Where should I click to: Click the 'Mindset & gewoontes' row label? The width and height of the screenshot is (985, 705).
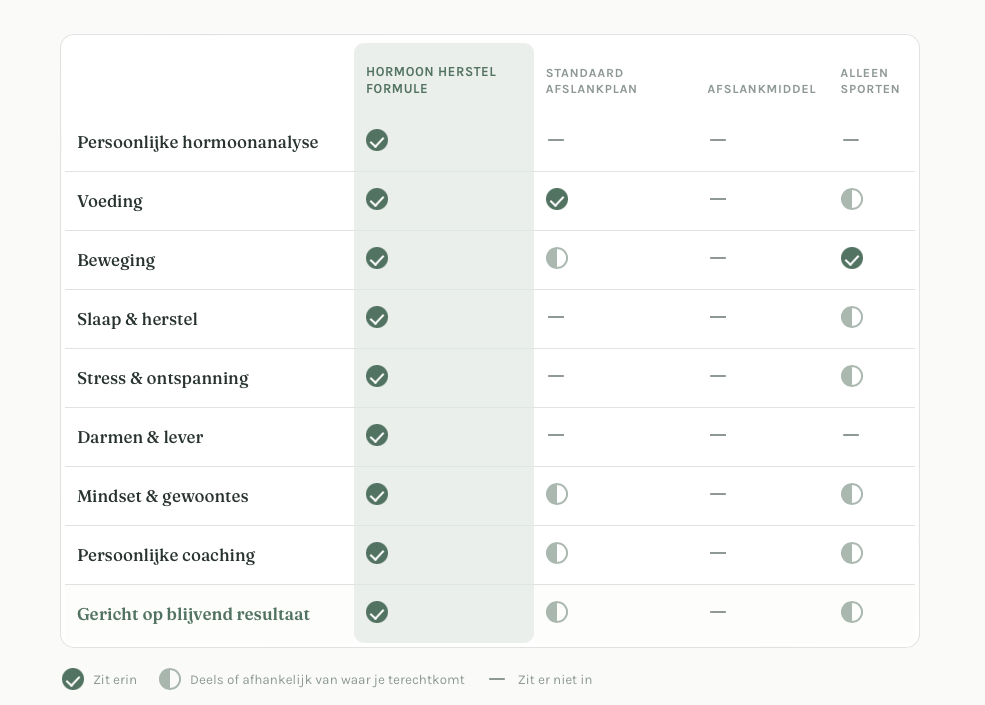[163, 496]
